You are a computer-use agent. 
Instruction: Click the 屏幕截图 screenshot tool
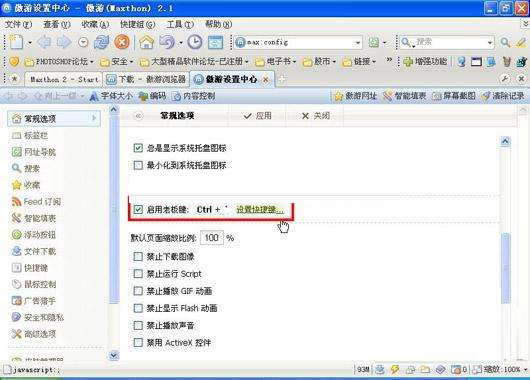[x=454, y=96]
